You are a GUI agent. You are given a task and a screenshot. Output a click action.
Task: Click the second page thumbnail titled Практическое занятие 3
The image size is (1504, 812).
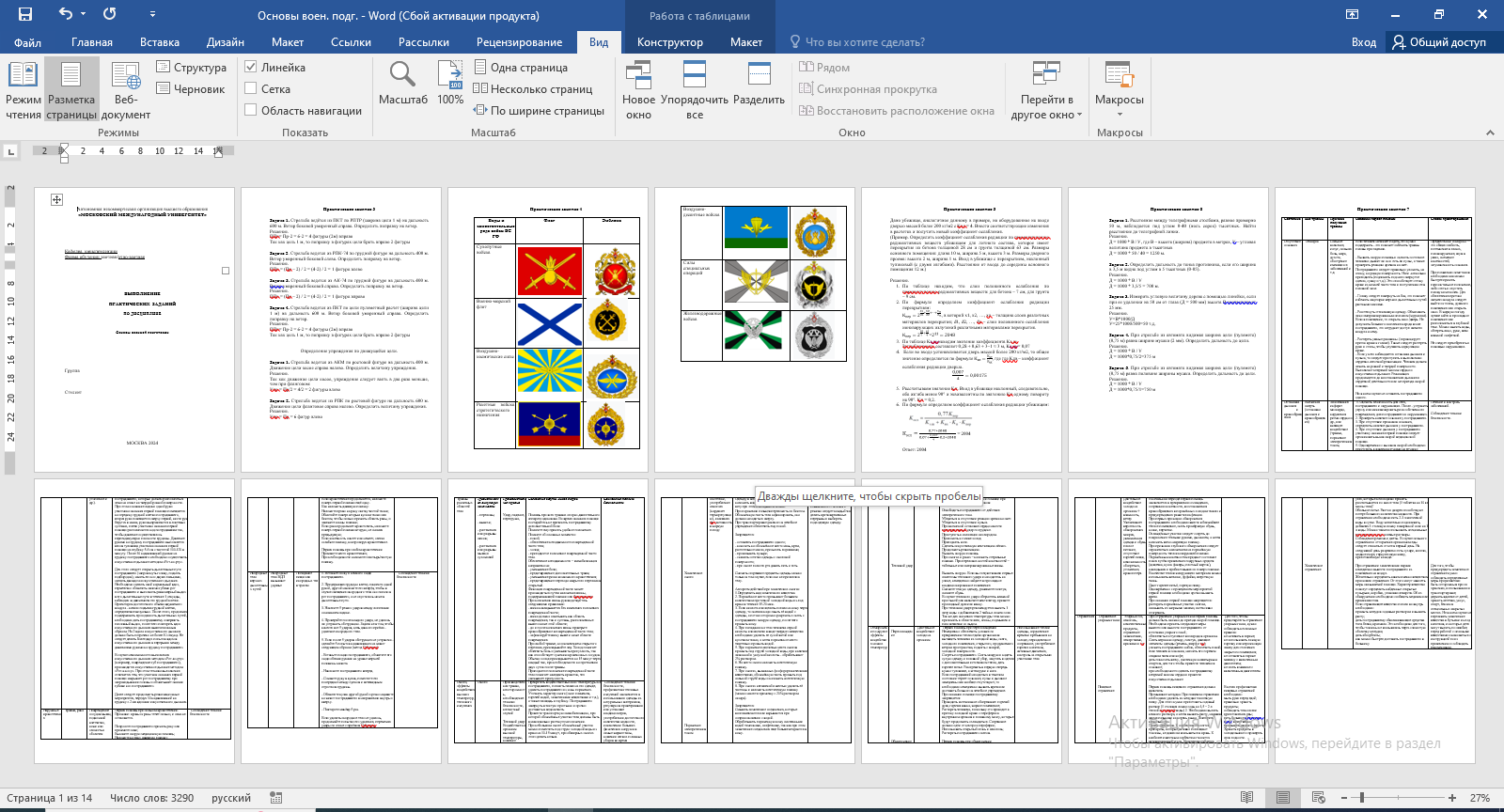[x=341, y=330]
